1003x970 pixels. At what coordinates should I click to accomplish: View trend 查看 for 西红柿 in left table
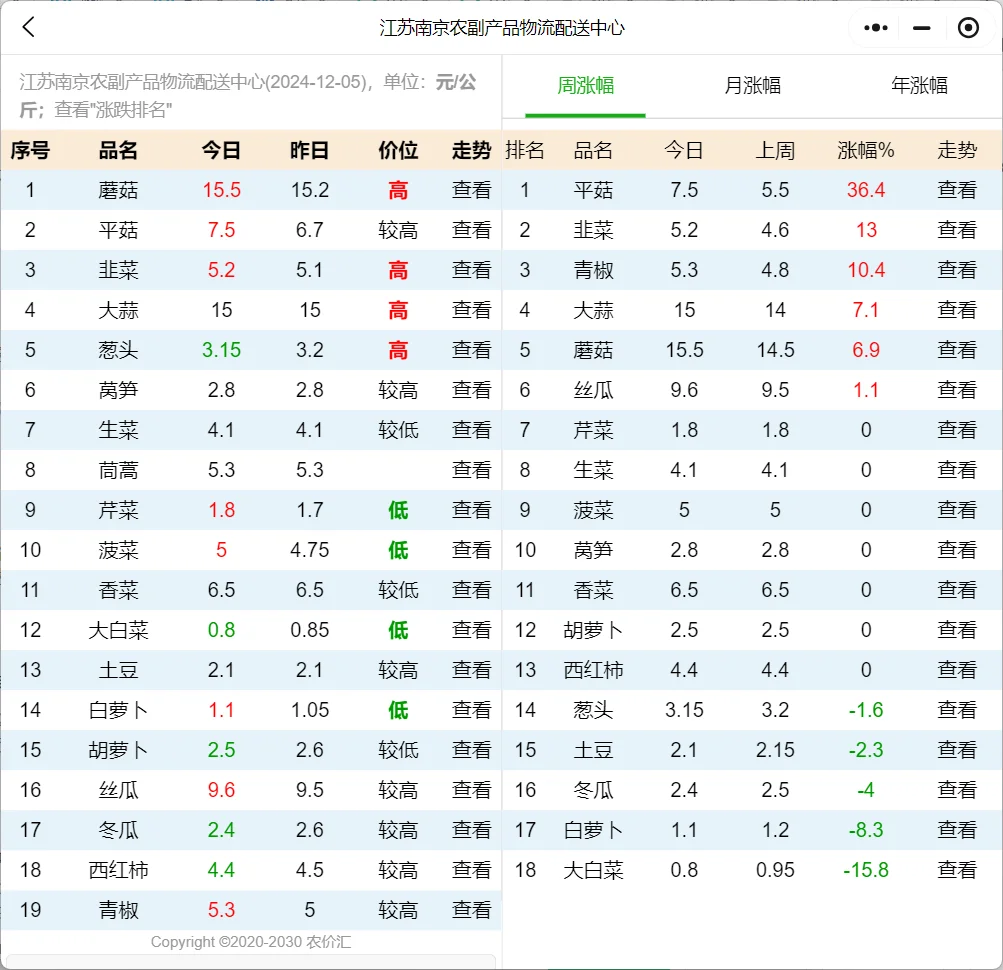[471, 870]
